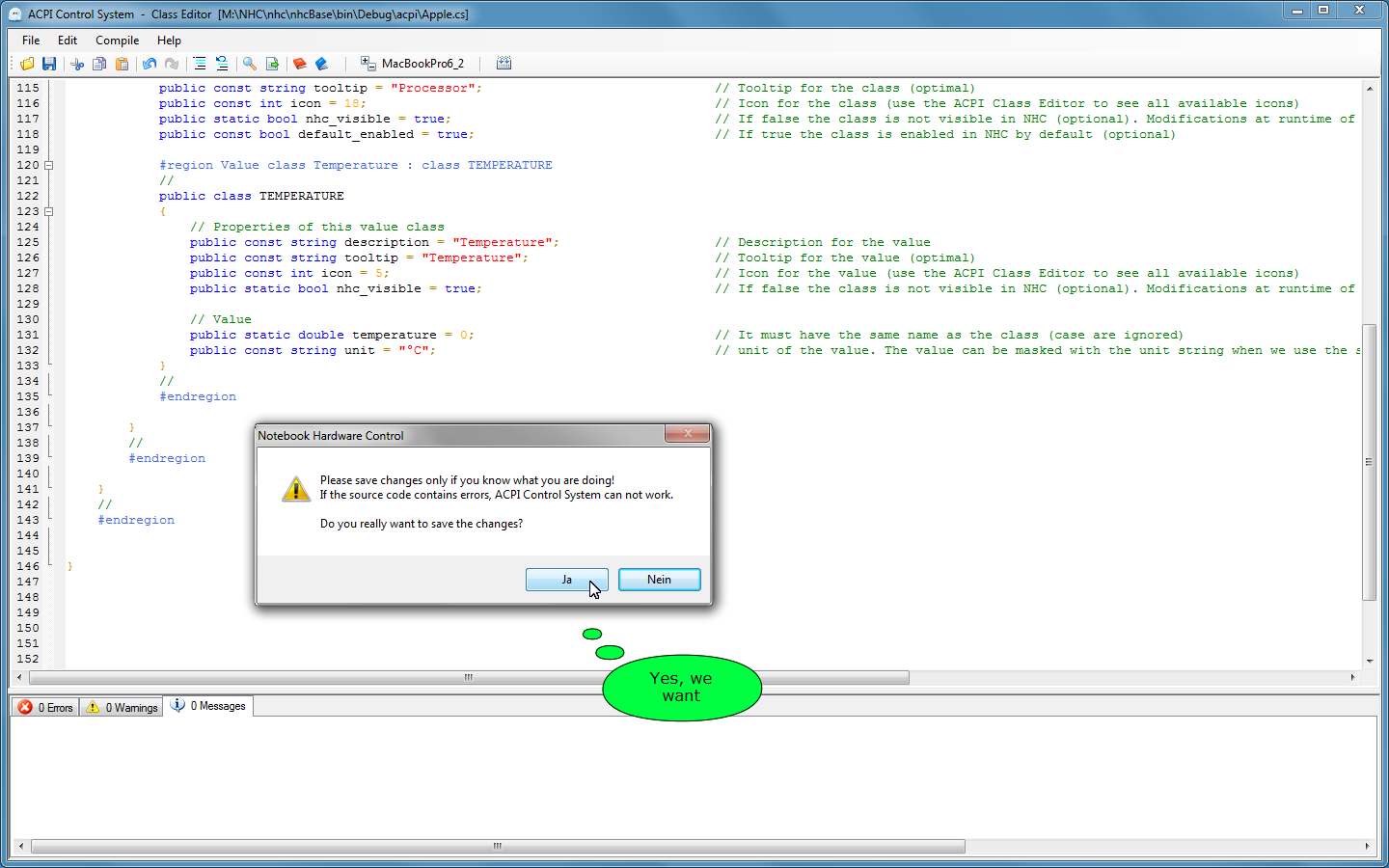This screenshot has width=1389, height=868.
Task: Select the 0 Errors tab
Action: 46,707
